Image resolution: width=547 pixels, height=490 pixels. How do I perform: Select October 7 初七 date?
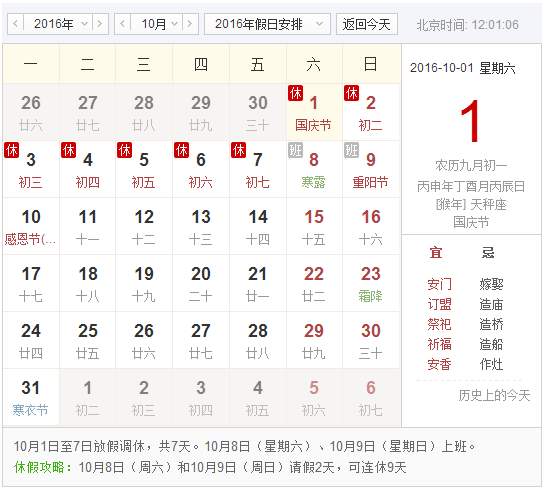click(258, 169)
